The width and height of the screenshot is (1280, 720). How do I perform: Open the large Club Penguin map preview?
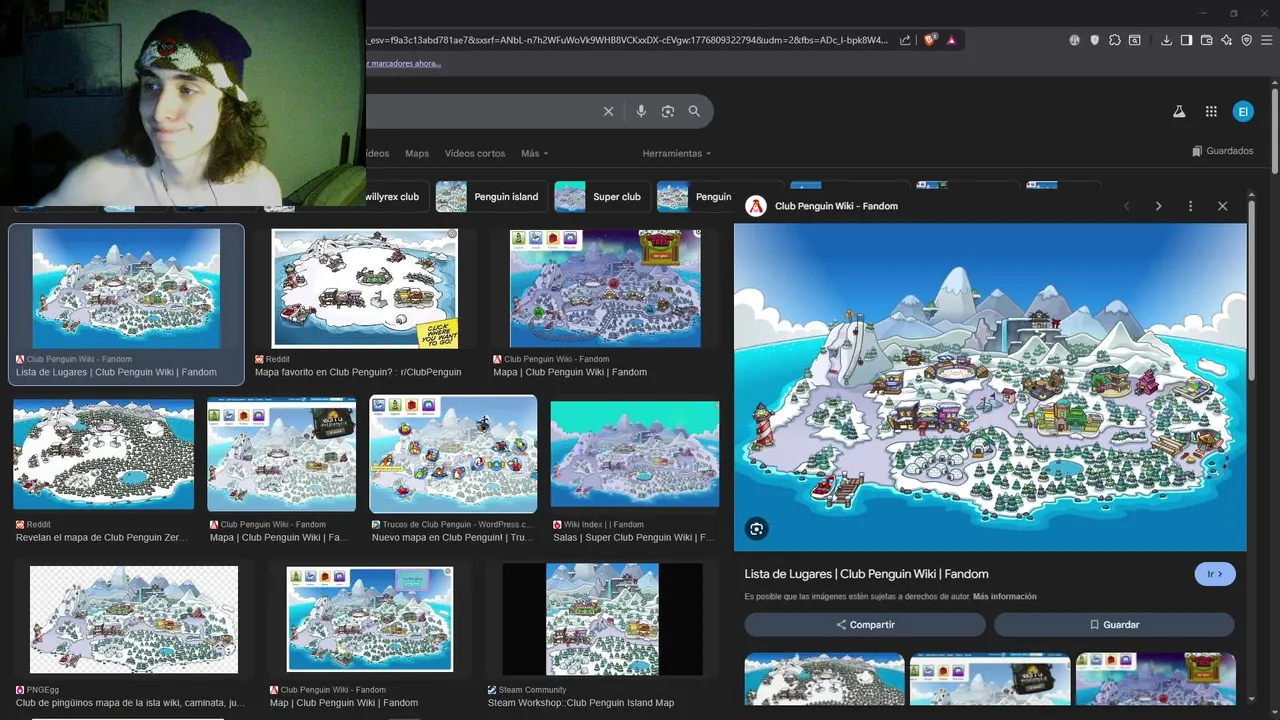[990, 387]
